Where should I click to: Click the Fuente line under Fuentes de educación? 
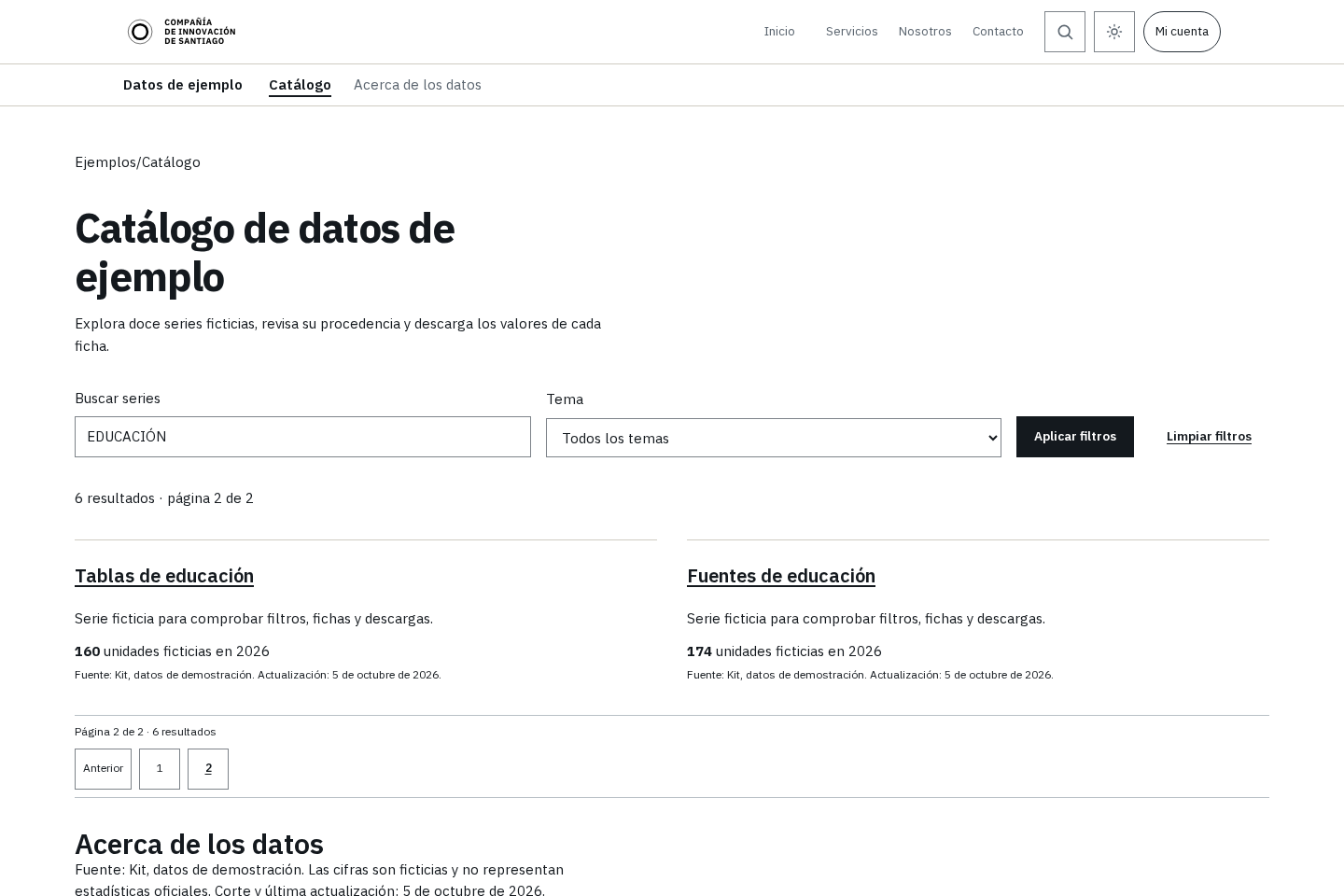click(870, 675)
